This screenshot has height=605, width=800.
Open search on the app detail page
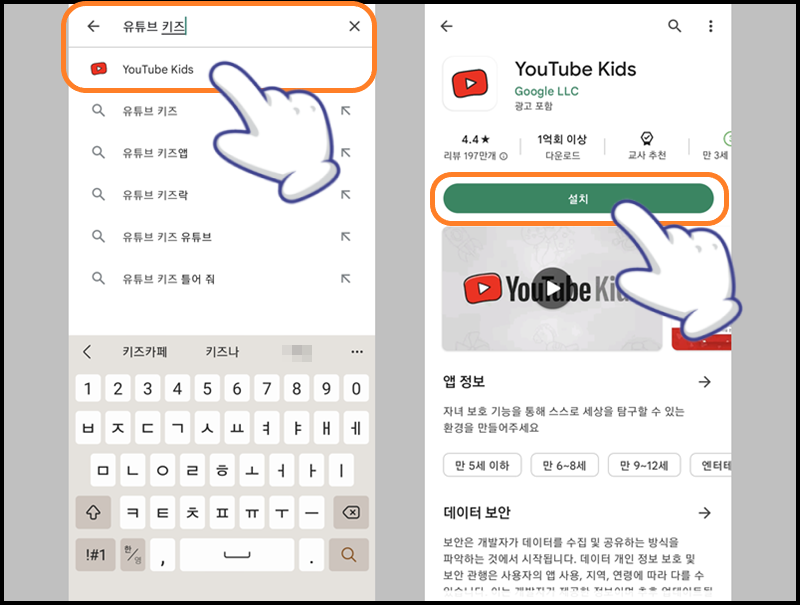point(674,26)
